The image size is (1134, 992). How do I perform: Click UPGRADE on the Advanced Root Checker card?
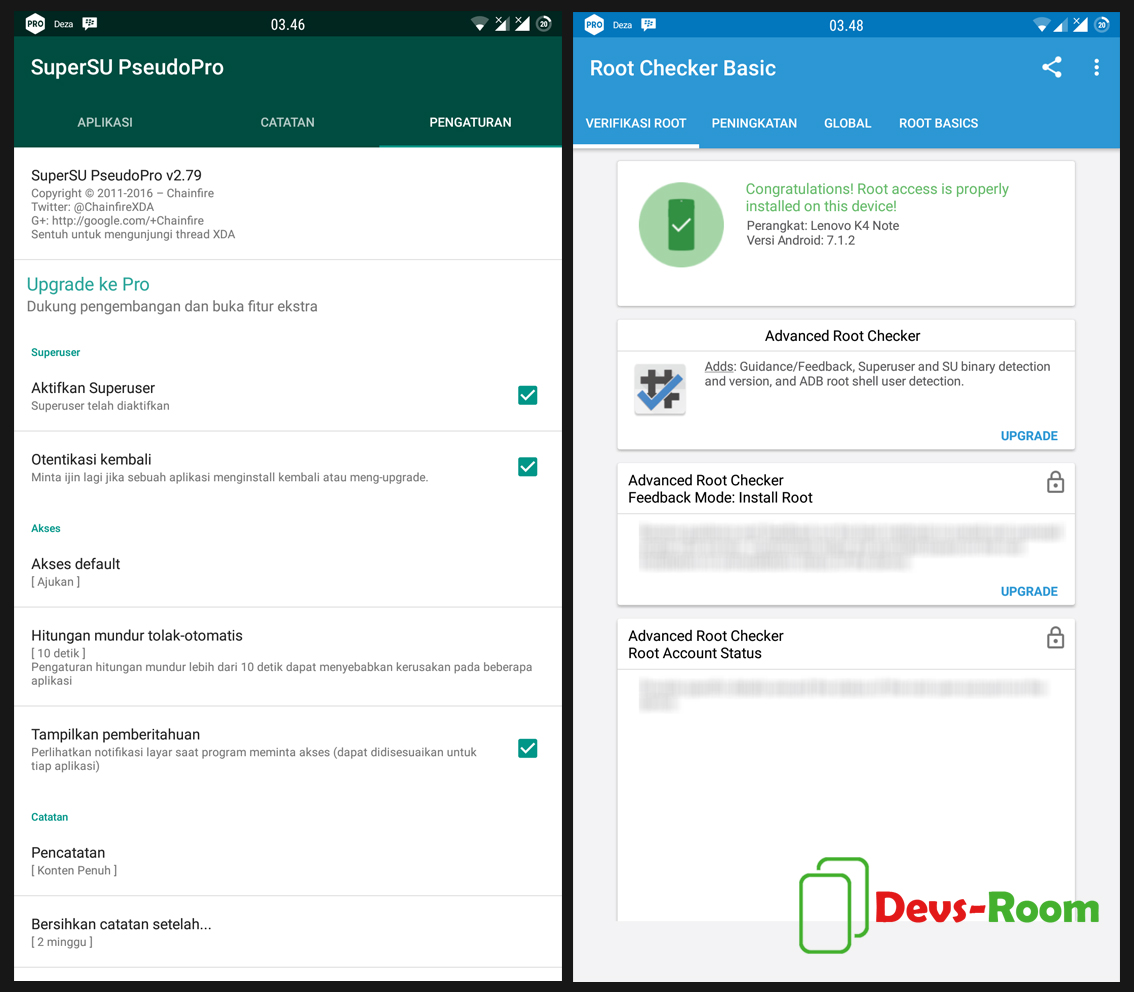click(x=1028, y=436)
